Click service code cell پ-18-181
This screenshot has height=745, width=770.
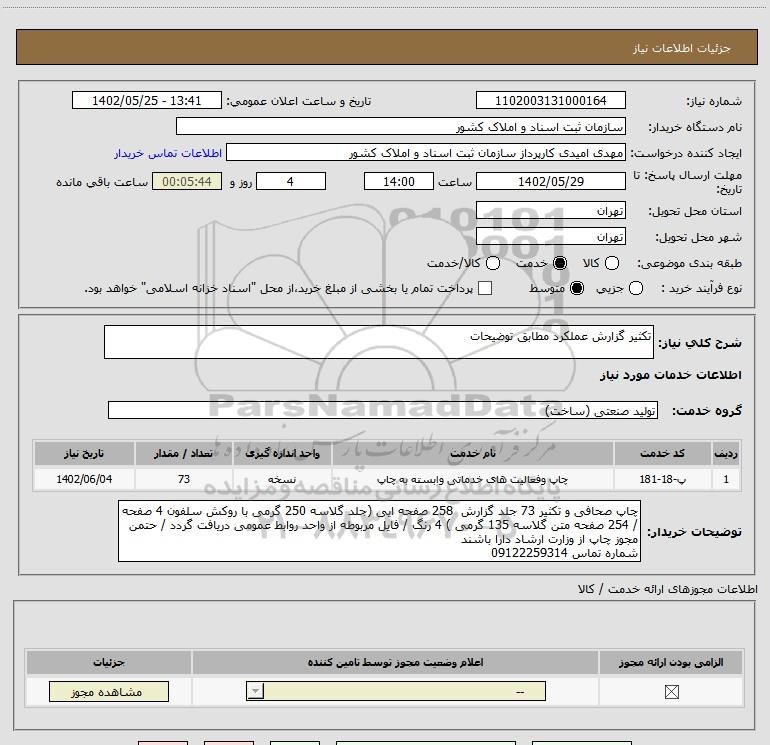662,479
